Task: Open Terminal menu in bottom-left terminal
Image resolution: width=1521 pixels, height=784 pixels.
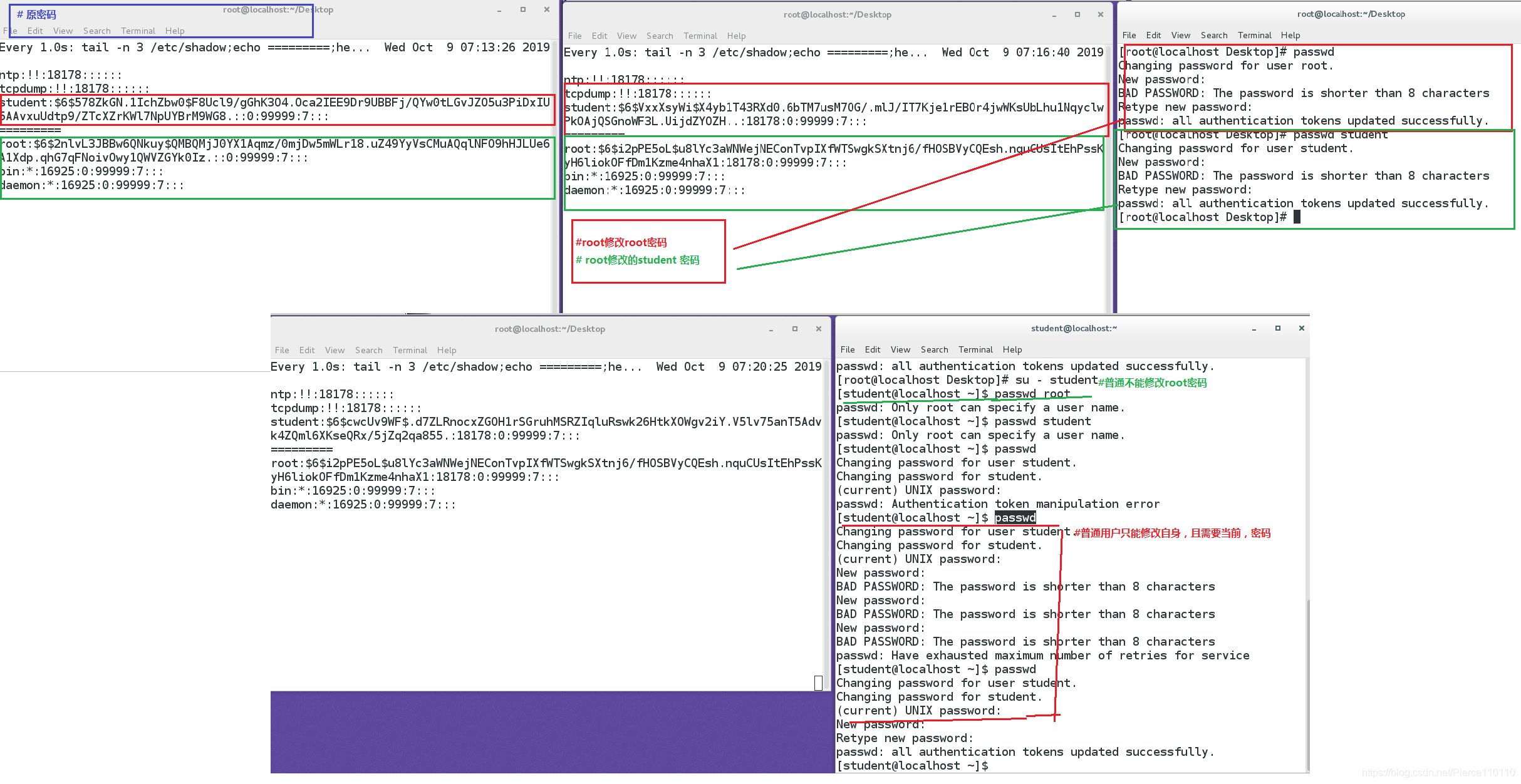Action: (410, 350)
